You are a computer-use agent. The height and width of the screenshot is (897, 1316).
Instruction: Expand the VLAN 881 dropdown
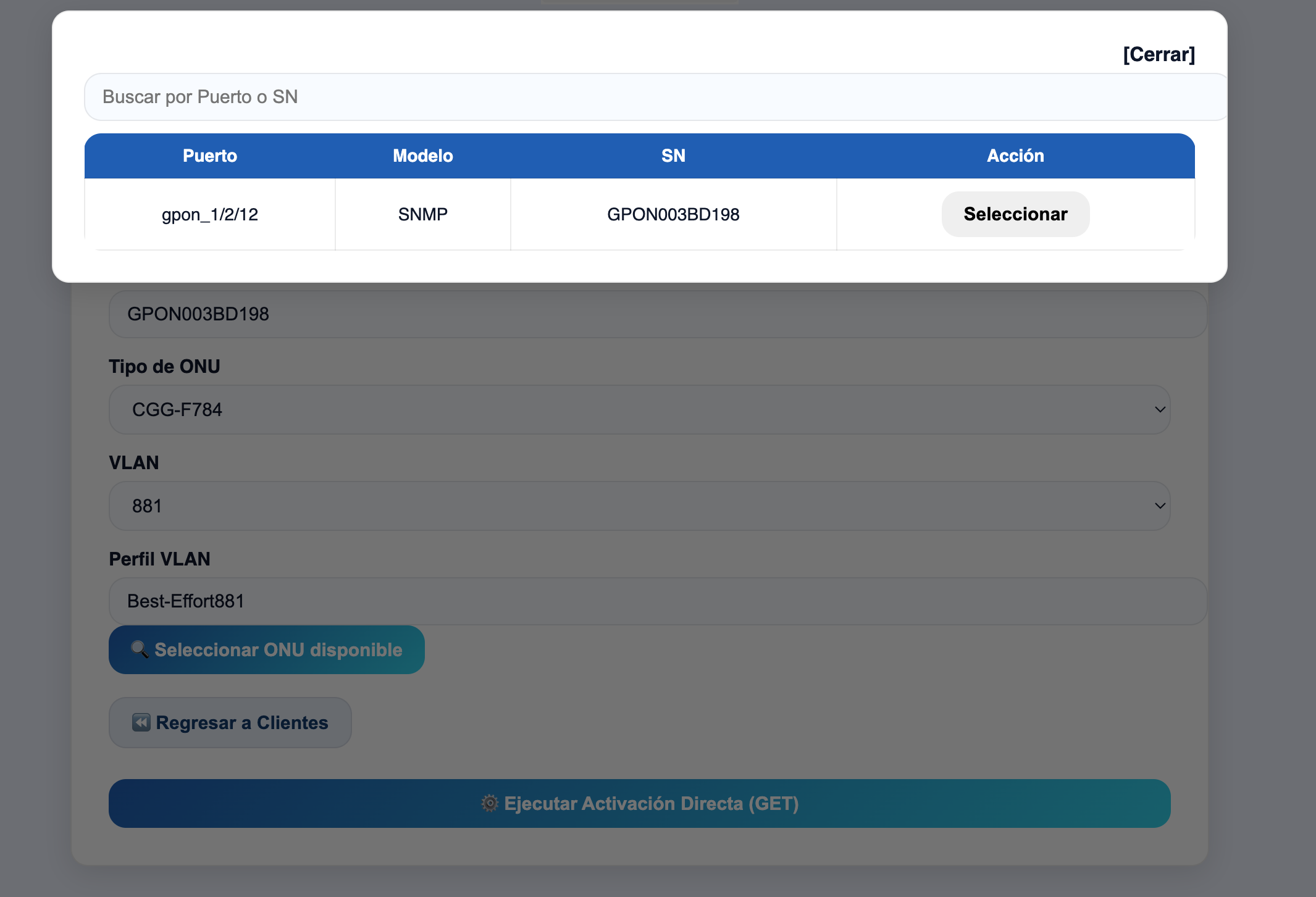pyautogui.click(x=639, y=506)
